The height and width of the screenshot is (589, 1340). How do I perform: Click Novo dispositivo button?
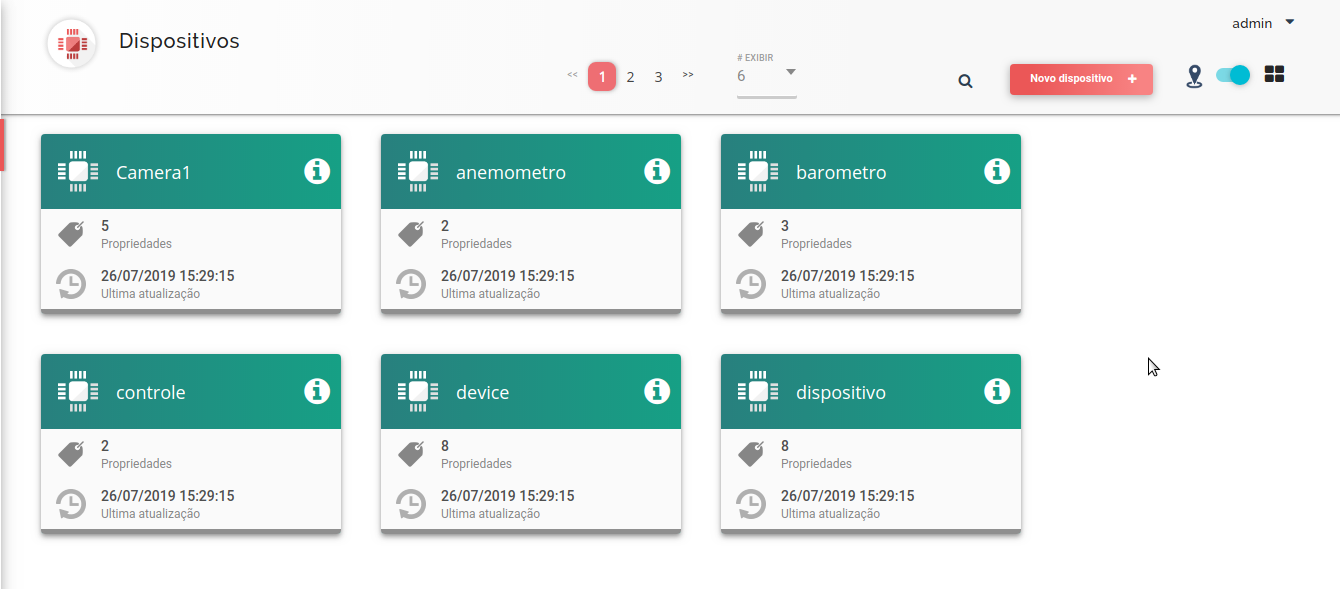coord(1081,79)
